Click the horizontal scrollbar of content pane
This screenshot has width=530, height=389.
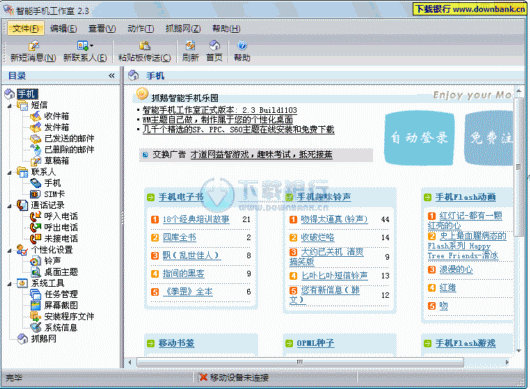[299, 362]
